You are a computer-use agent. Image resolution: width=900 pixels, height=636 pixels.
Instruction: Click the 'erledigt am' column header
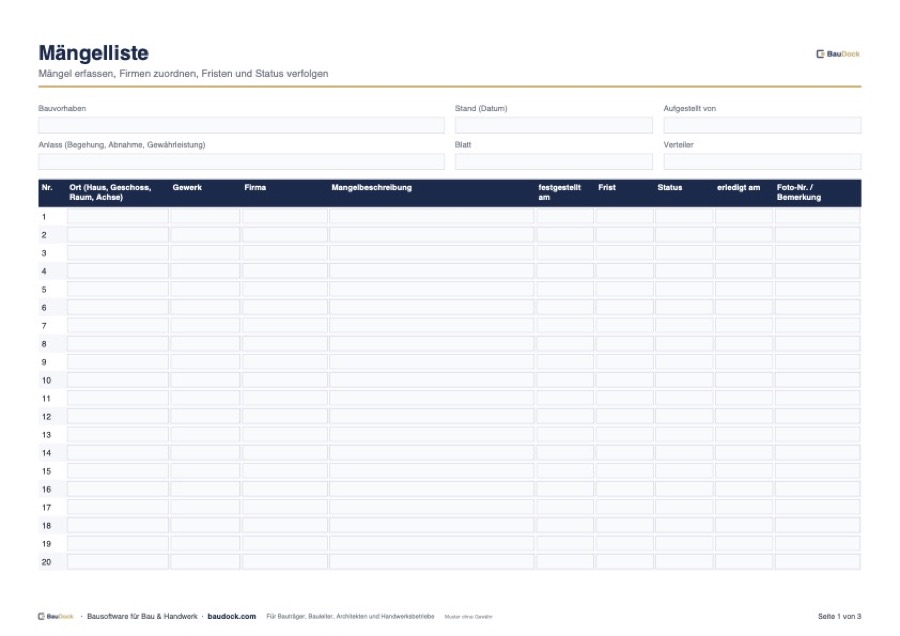click(739, 188)
